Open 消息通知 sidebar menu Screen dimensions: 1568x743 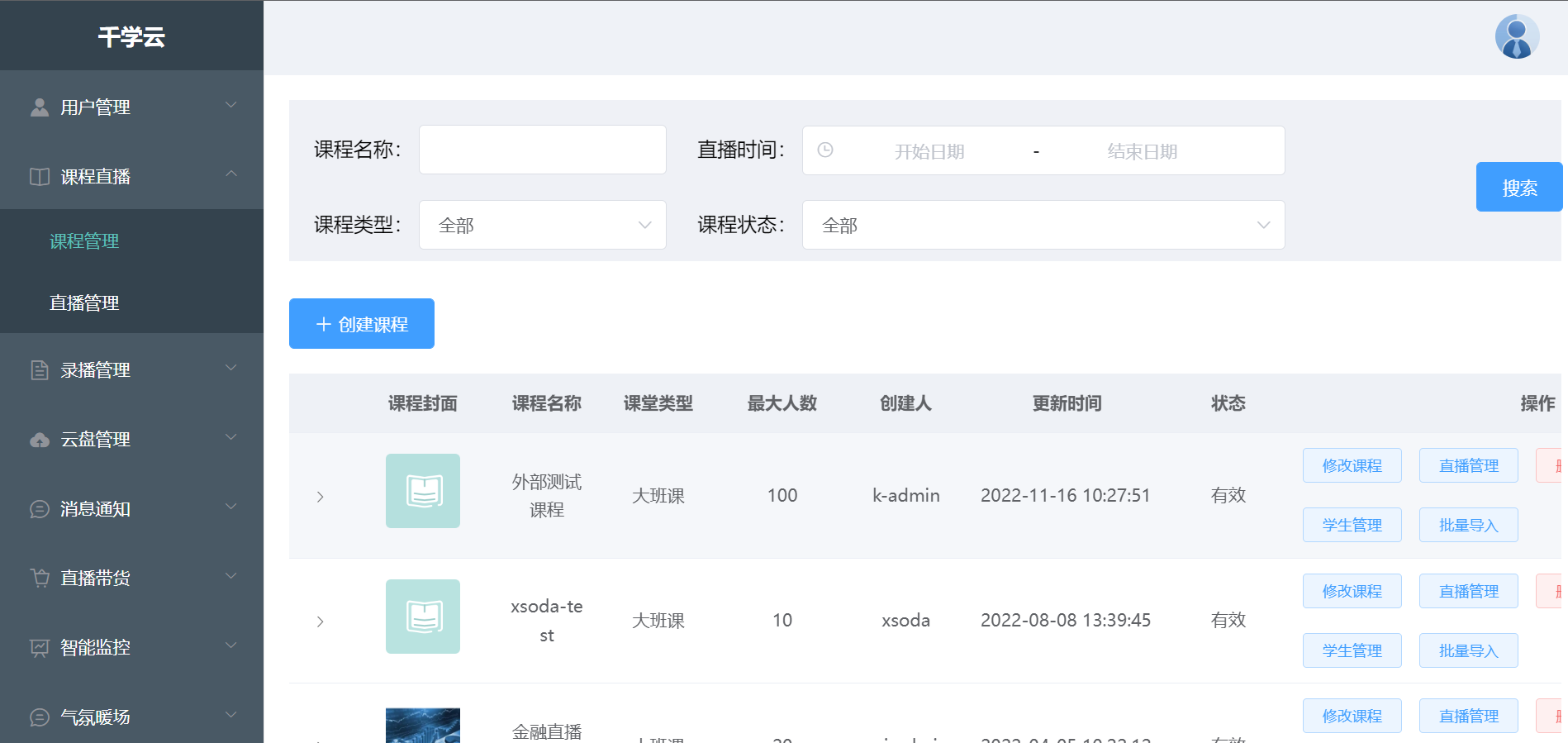(131, 509)
